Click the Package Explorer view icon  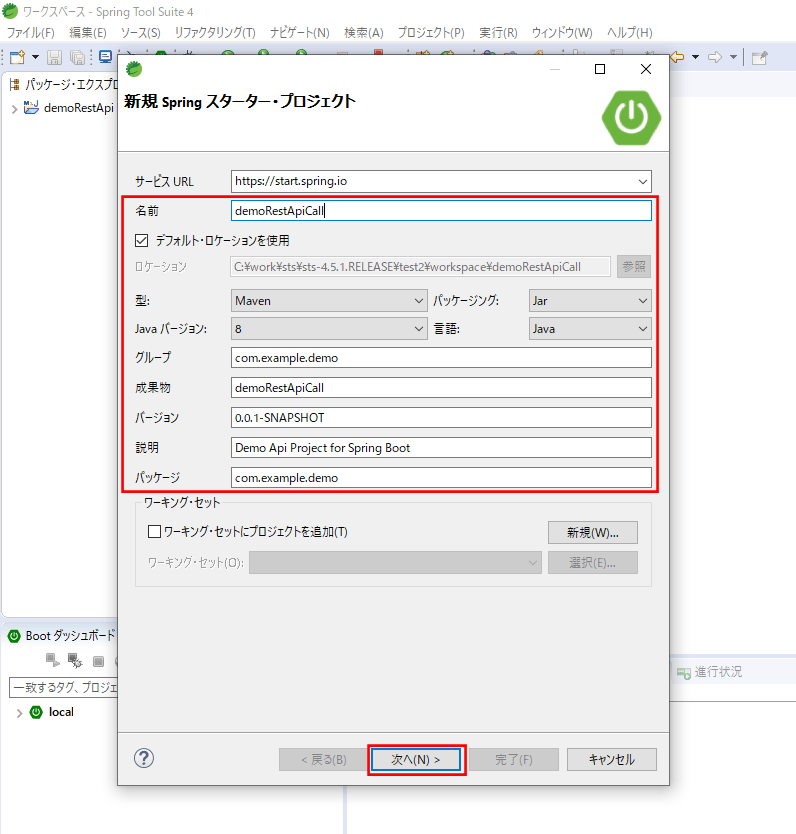tap(14, 84)
